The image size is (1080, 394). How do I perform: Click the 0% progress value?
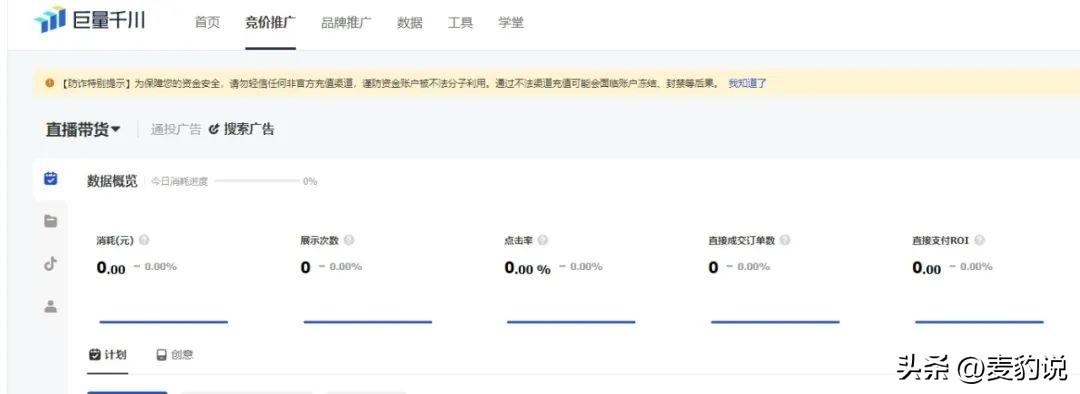tap(310, 181)
